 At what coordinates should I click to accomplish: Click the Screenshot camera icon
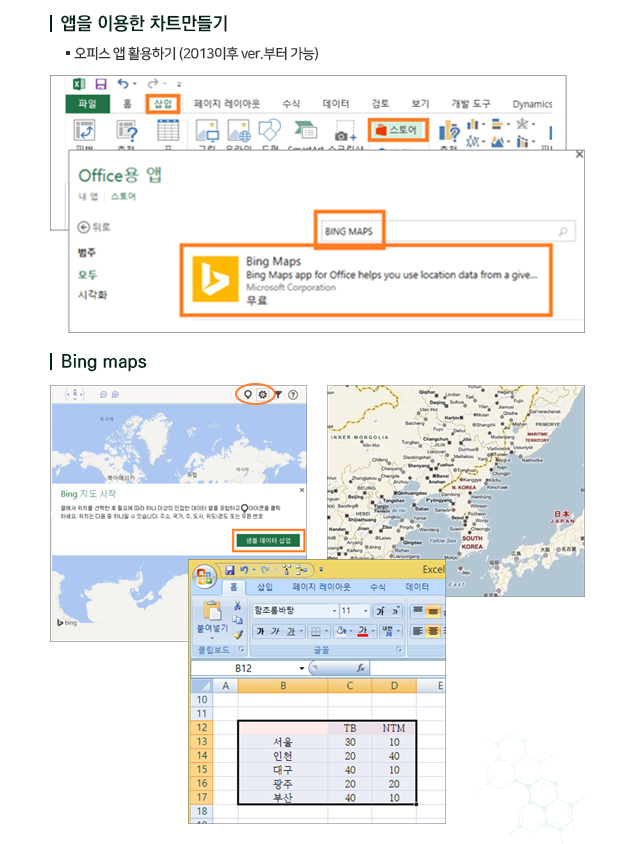345,132
